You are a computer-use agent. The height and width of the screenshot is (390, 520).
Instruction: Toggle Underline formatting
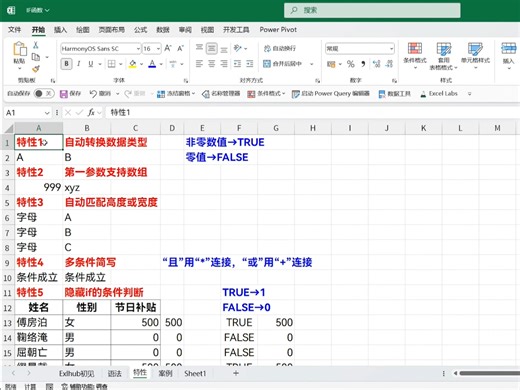[x=91, y=64]
